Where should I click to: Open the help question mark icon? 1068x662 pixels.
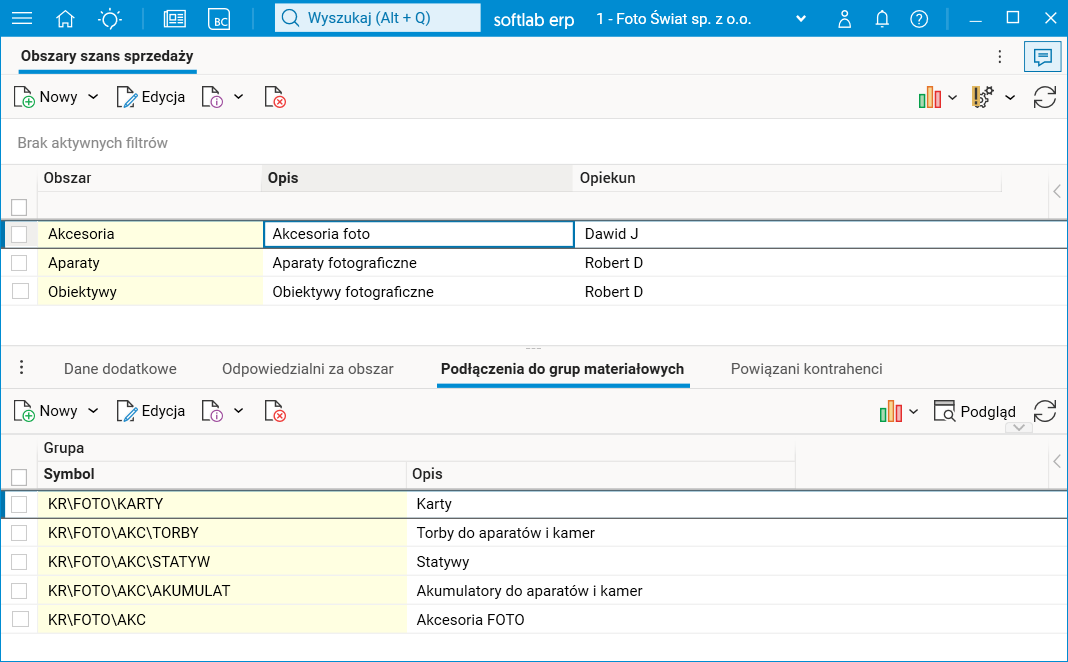[919, 18]
